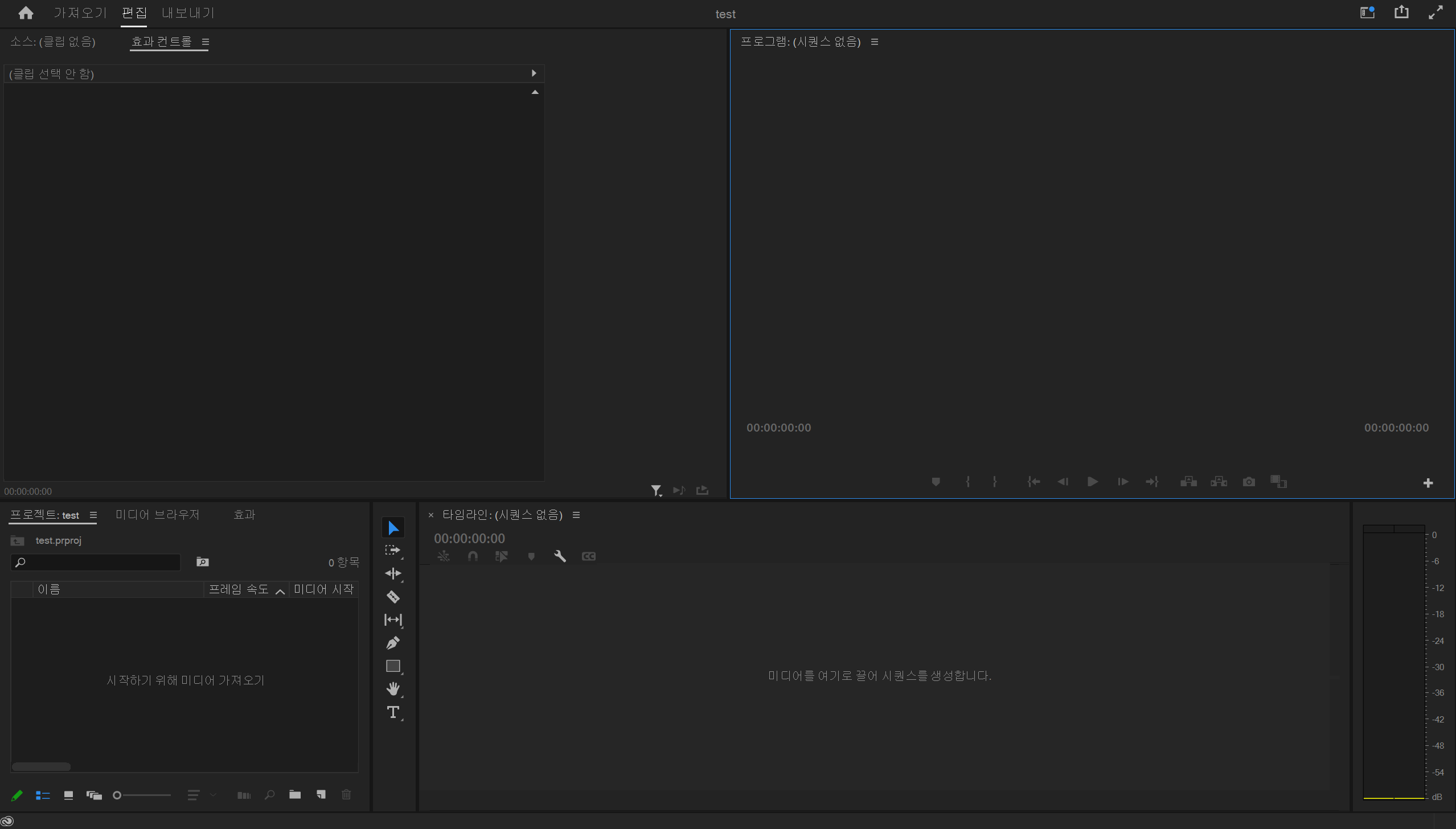Click the New Bin folder icon
The height and width of the screenshot is (829, 1456).
click(x=295, y=794)
